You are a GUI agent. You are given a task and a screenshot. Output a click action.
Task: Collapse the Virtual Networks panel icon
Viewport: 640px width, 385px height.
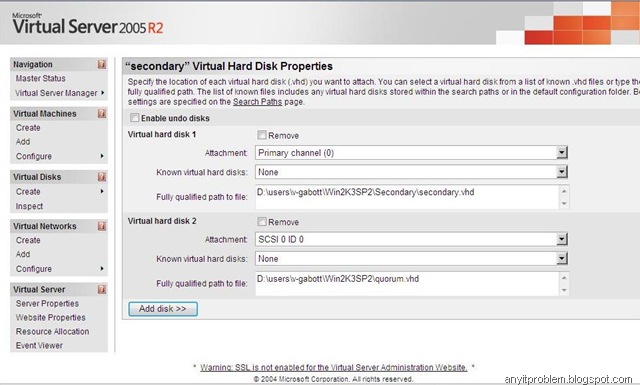102,226
